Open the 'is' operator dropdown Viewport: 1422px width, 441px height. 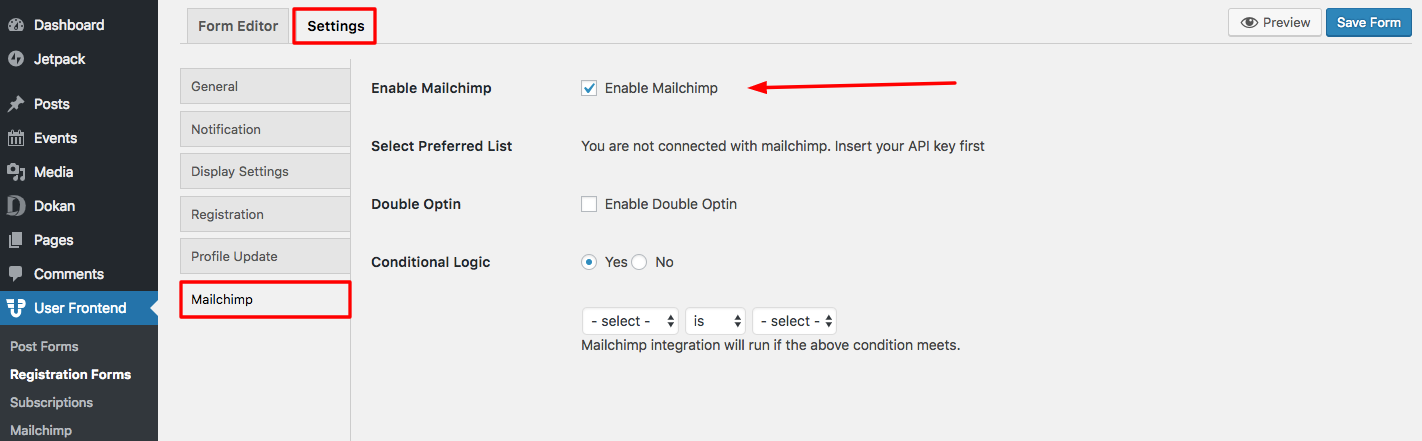tap(716, 321)
